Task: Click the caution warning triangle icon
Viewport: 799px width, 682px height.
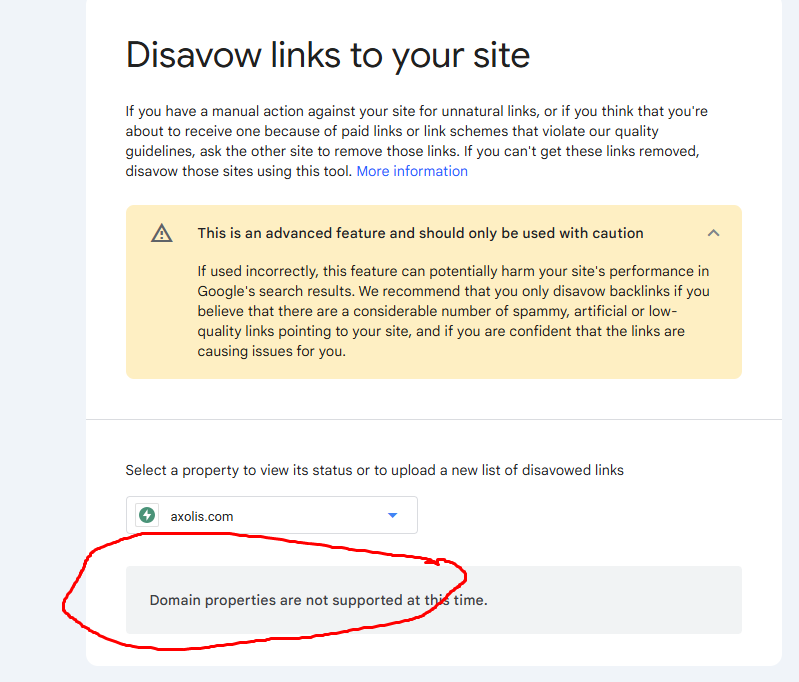Action: (x=162, y=233)
